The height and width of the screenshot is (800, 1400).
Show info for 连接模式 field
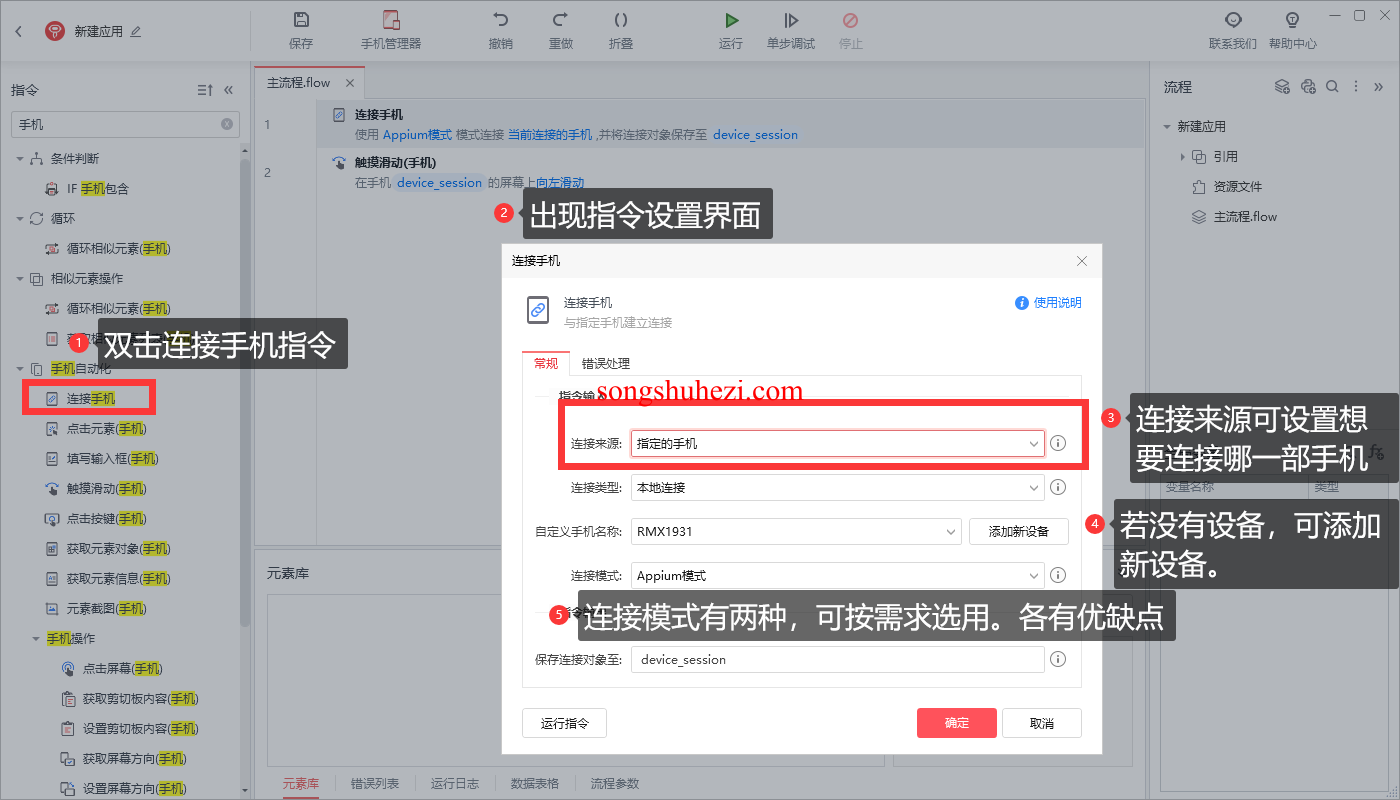[1058, 576]
